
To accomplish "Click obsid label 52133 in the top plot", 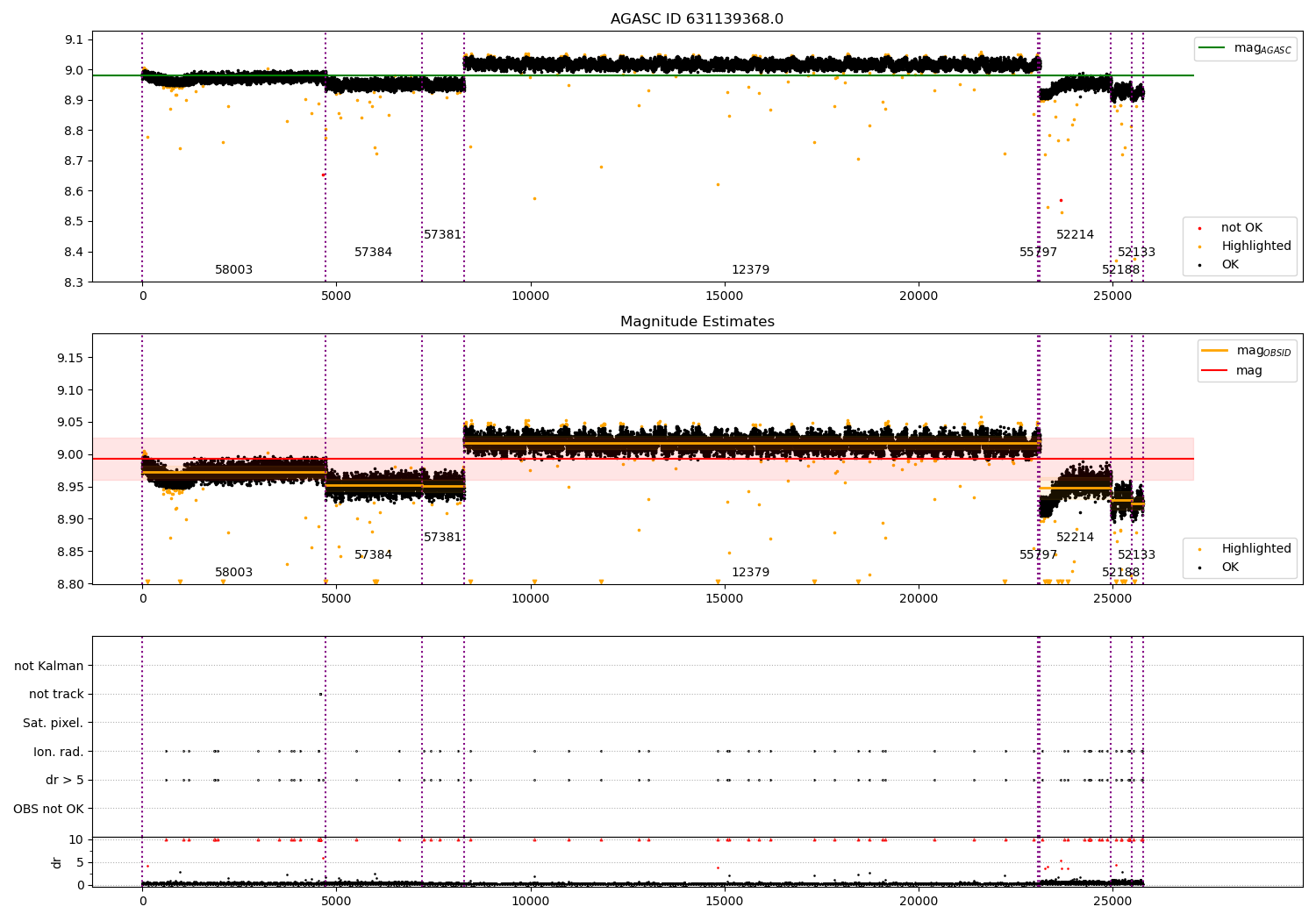I will pyautogui.click(x=1136, y=253).
